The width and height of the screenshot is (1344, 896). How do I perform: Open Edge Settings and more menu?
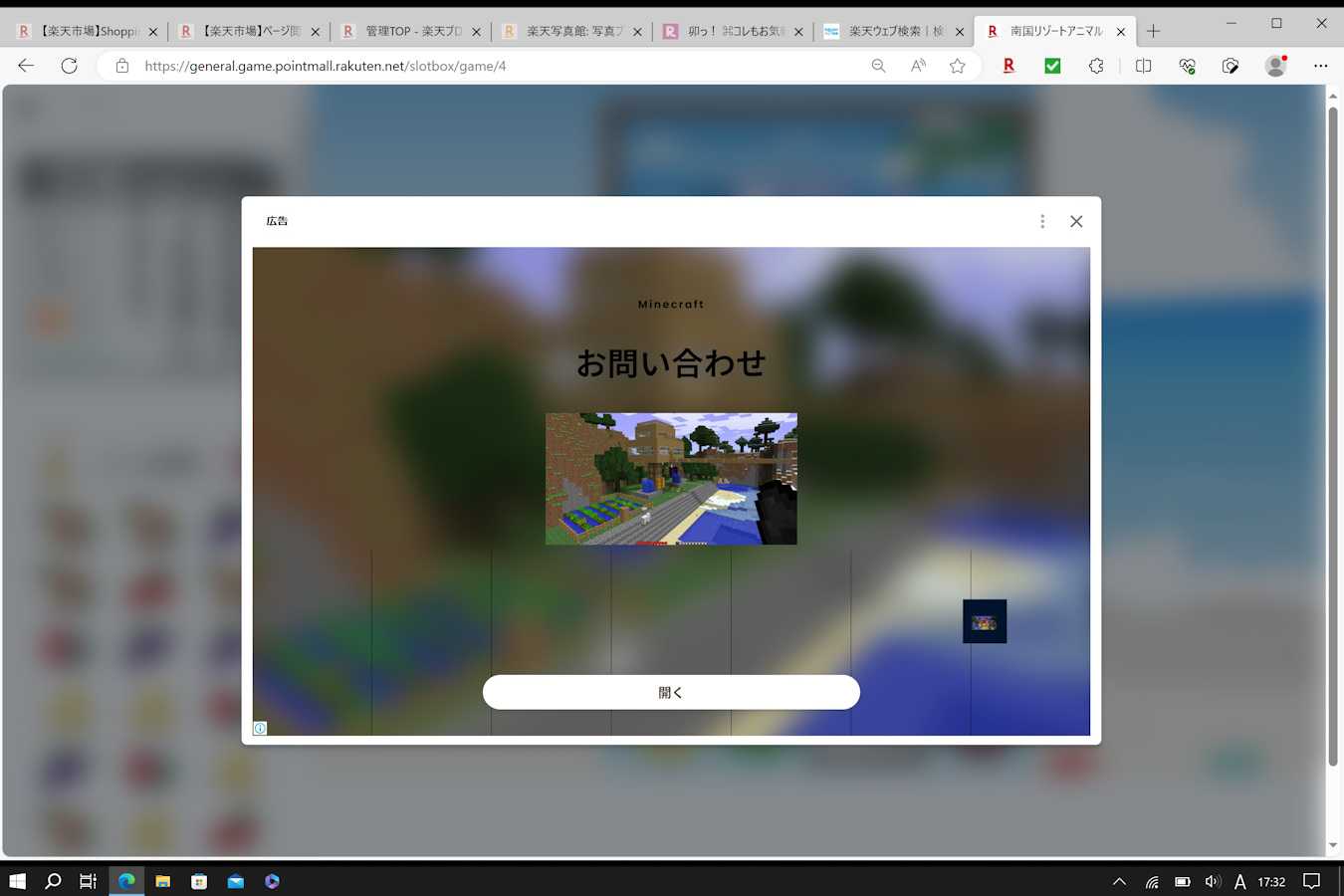click(1320, 66)
